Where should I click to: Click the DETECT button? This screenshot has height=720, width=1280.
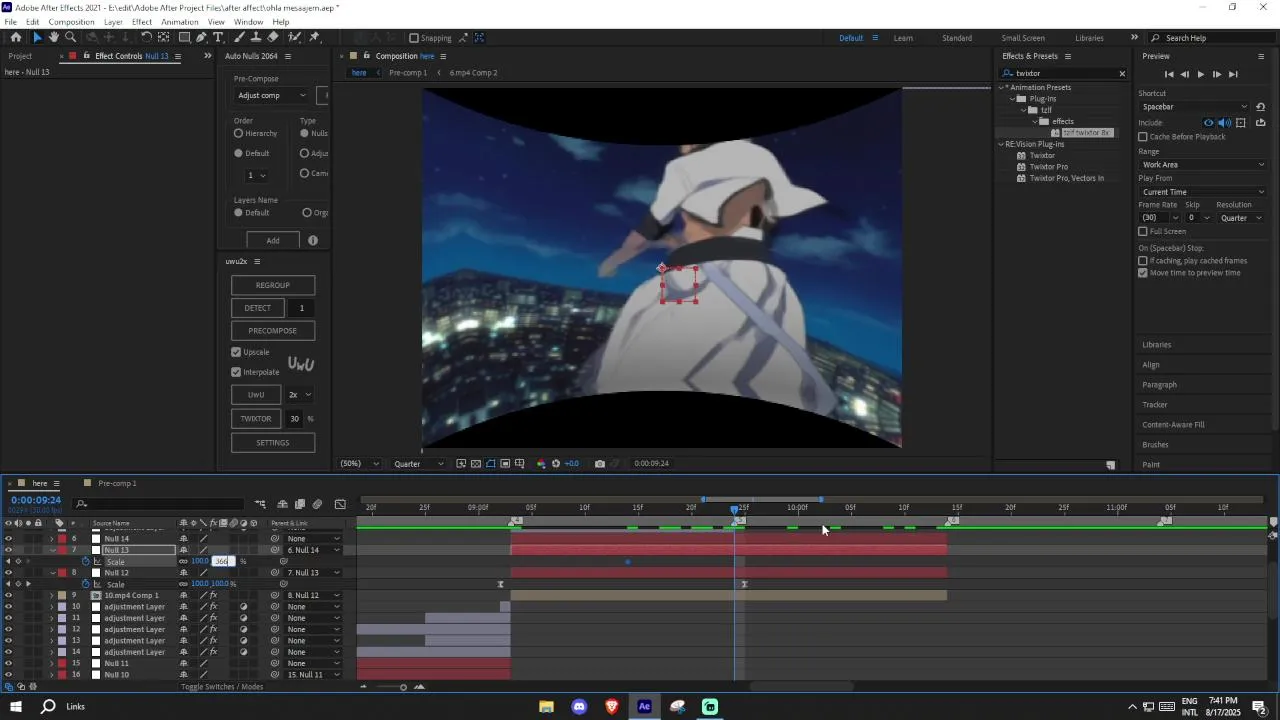click(x=258, y=308)
